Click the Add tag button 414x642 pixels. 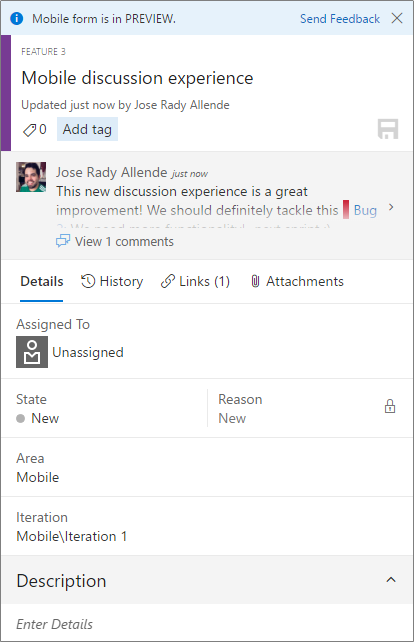pyautogui.click(x=87, y=129)
